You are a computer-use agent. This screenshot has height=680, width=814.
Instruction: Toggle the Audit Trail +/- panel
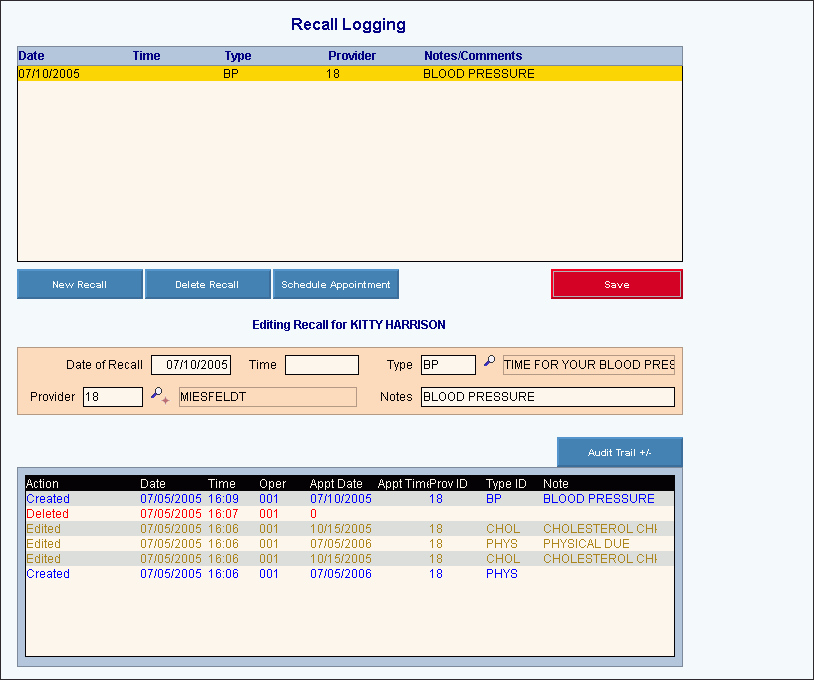pos(619,453)
